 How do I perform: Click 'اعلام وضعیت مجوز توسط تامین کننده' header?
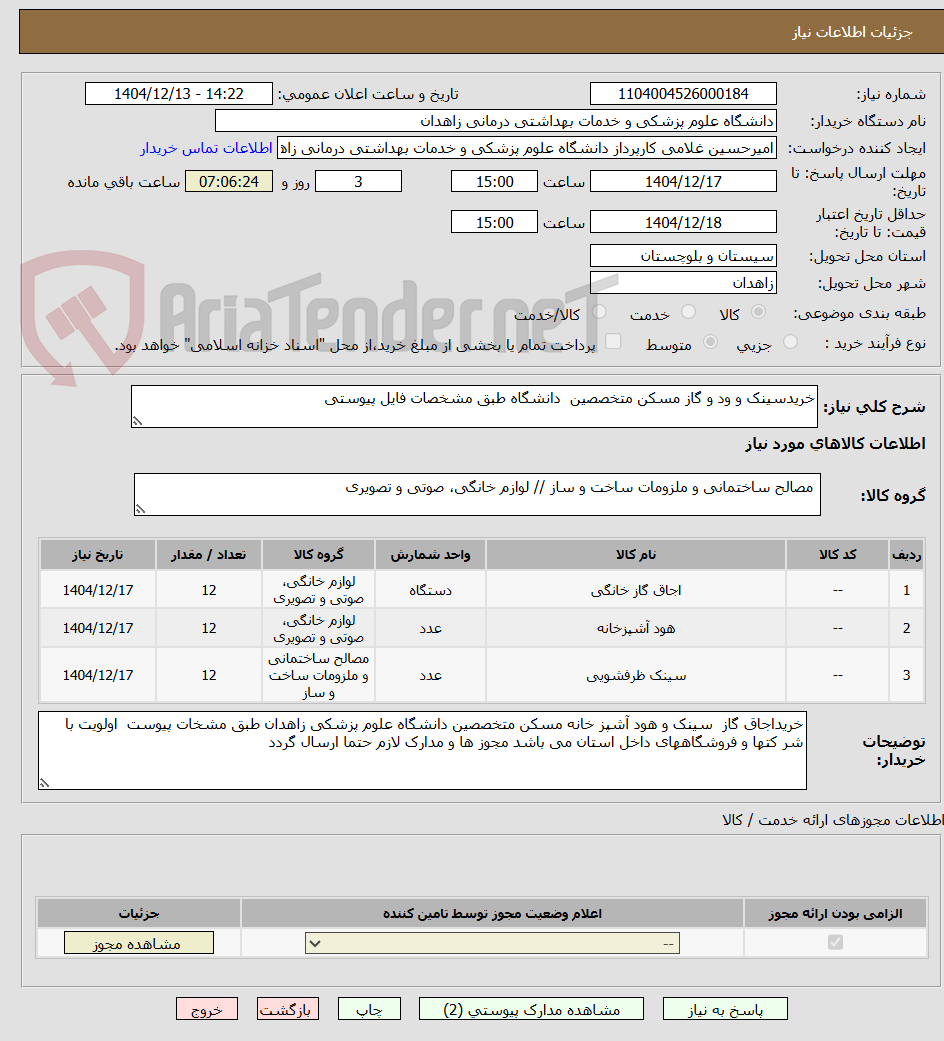click(492, 914)
